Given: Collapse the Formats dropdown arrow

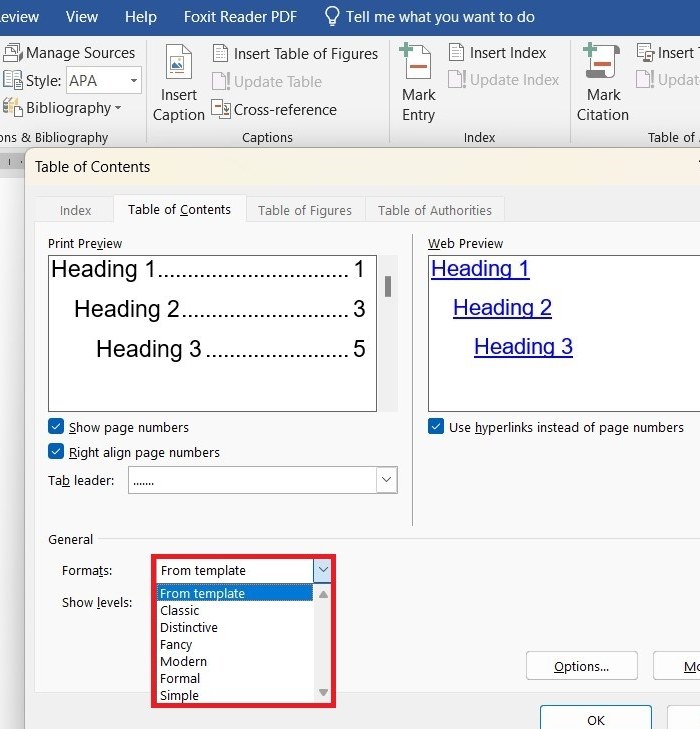Looking at the screenshot, I should 323,570.
